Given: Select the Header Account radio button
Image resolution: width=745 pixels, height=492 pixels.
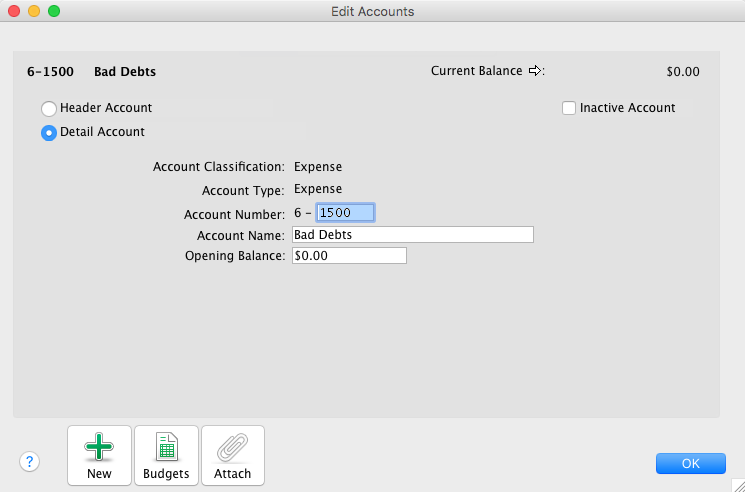Looking at the screenshot, I should coord(49,108).
